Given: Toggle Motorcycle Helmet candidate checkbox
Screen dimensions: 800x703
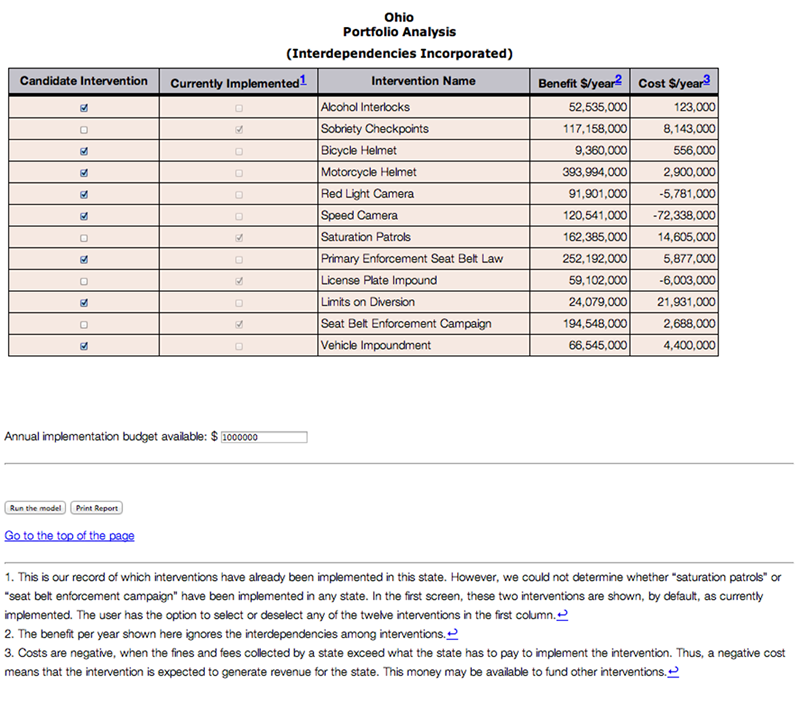Looking at the screenshot, I should [x=84, y=172].
